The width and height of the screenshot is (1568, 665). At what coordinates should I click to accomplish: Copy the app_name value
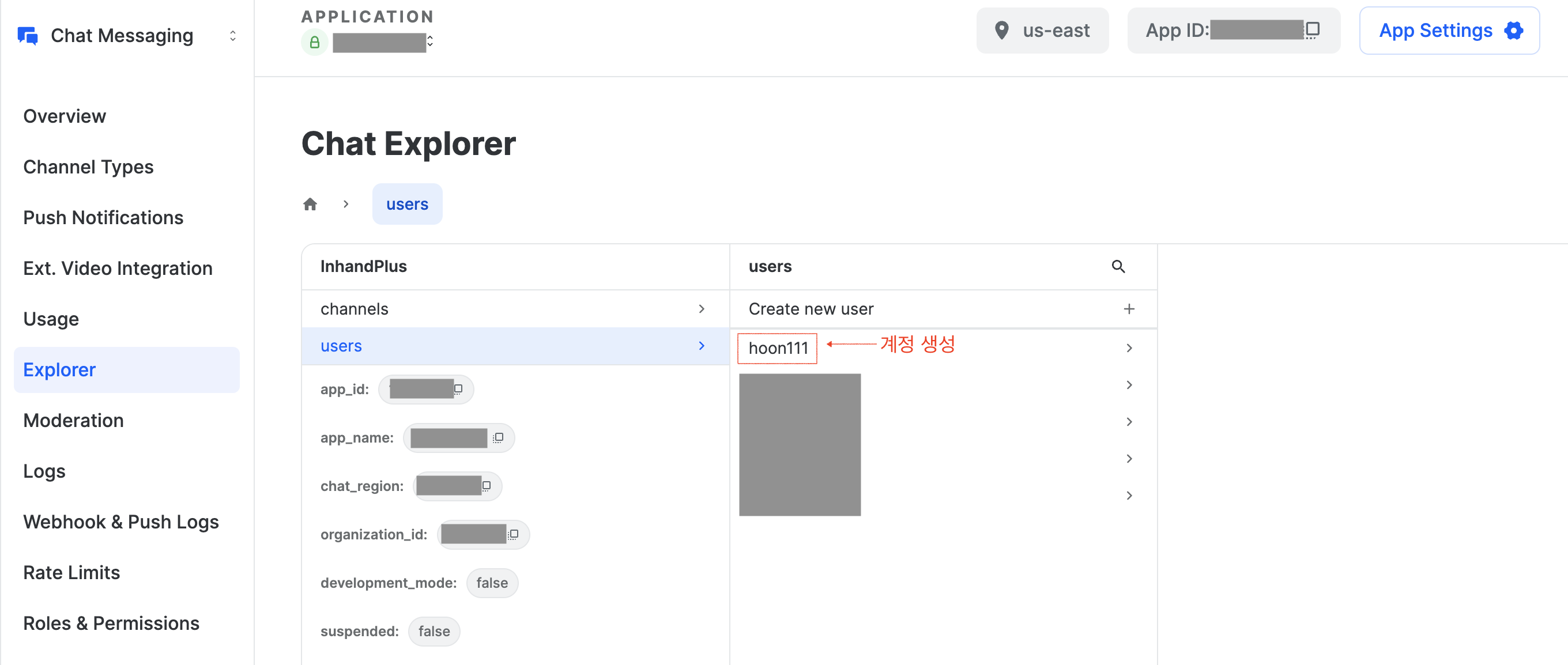pyautogui.click(x=499, y=438)
